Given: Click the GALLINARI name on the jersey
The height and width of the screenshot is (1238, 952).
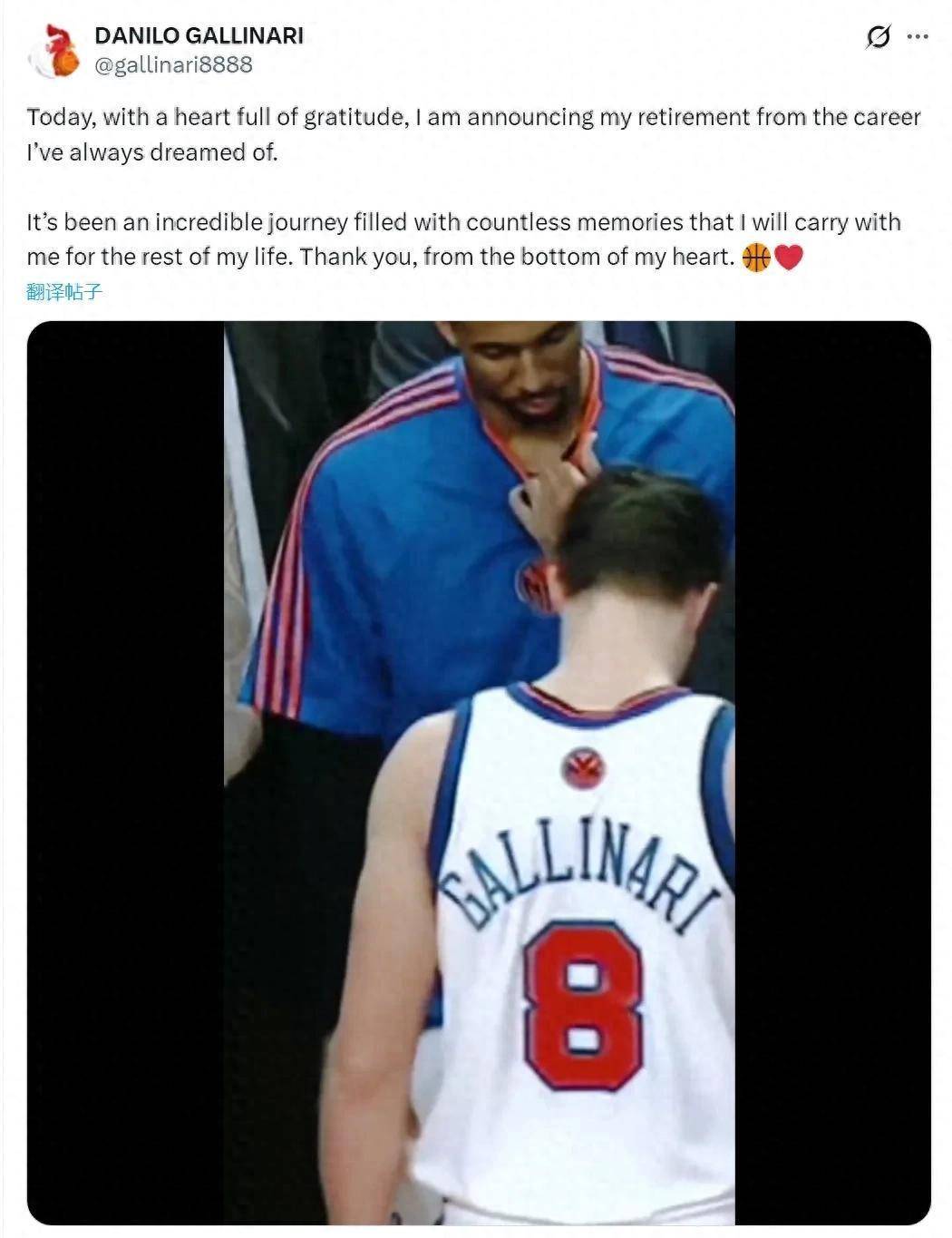Looking at the screenshot, I should [578, 882].
